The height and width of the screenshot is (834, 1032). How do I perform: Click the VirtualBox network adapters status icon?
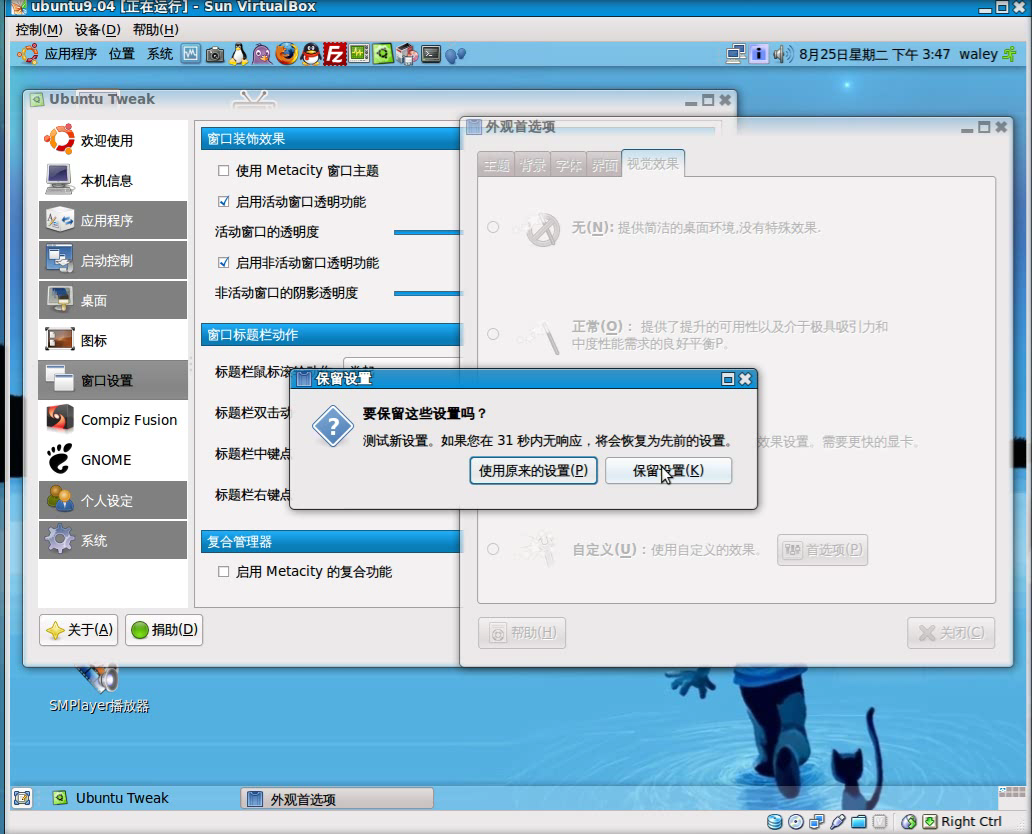click(817, 821)
